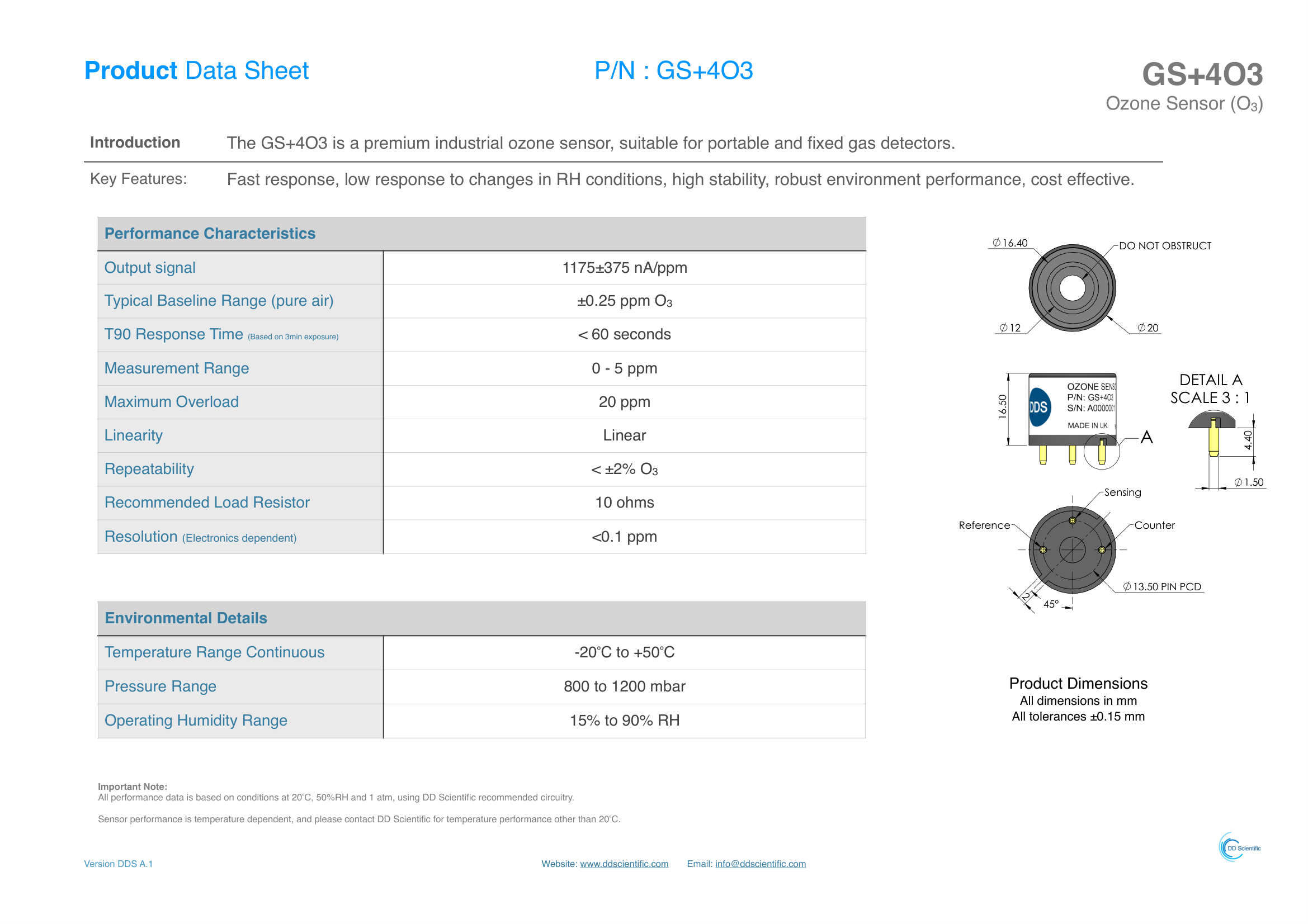Click the '0 - 5 ppm' value

coord(625,368)
